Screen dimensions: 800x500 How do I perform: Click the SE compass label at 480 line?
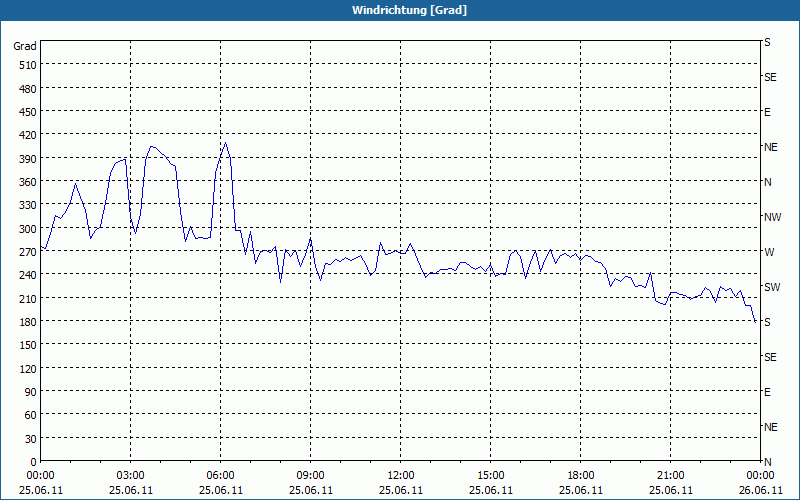pos(770,78)
